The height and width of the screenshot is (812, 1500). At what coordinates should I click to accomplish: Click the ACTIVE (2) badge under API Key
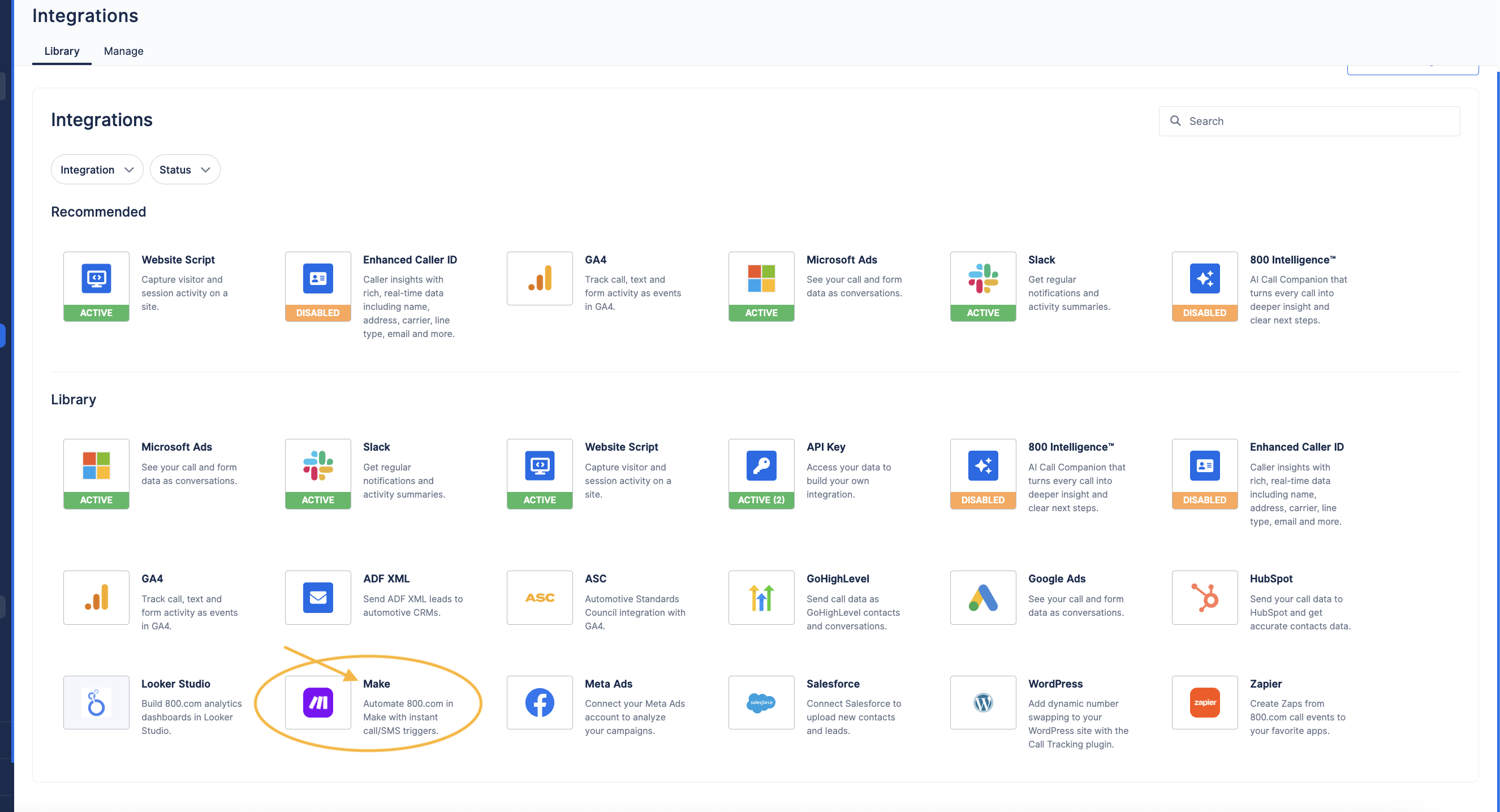click(x=761, y=500)
